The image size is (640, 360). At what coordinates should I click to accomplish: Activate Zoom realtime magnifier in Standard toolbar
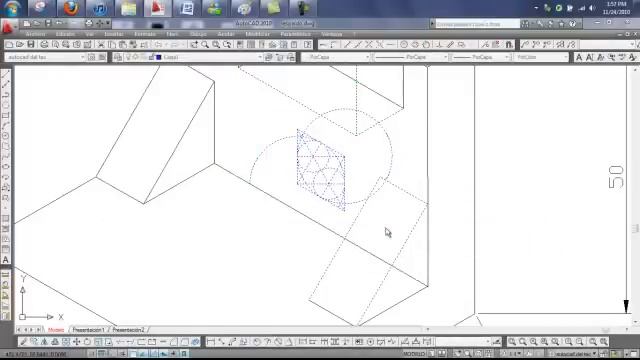click(x=205, y=44)
